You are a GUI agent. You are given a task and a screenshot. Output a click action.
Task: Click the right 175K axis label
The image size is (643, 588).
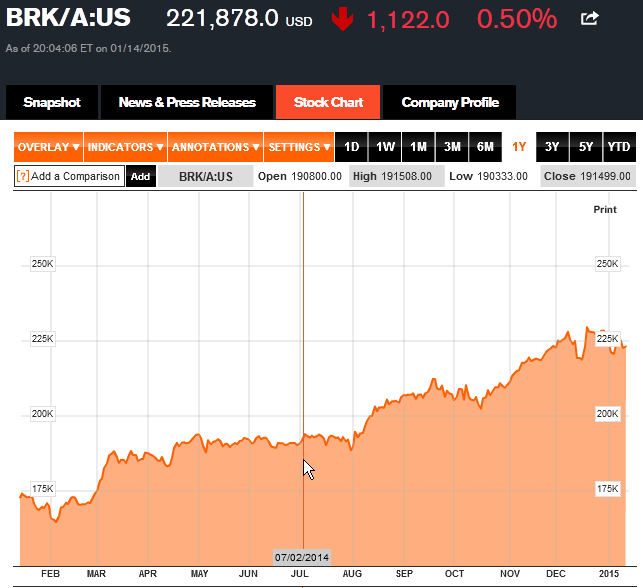click(x=607, y=489)
